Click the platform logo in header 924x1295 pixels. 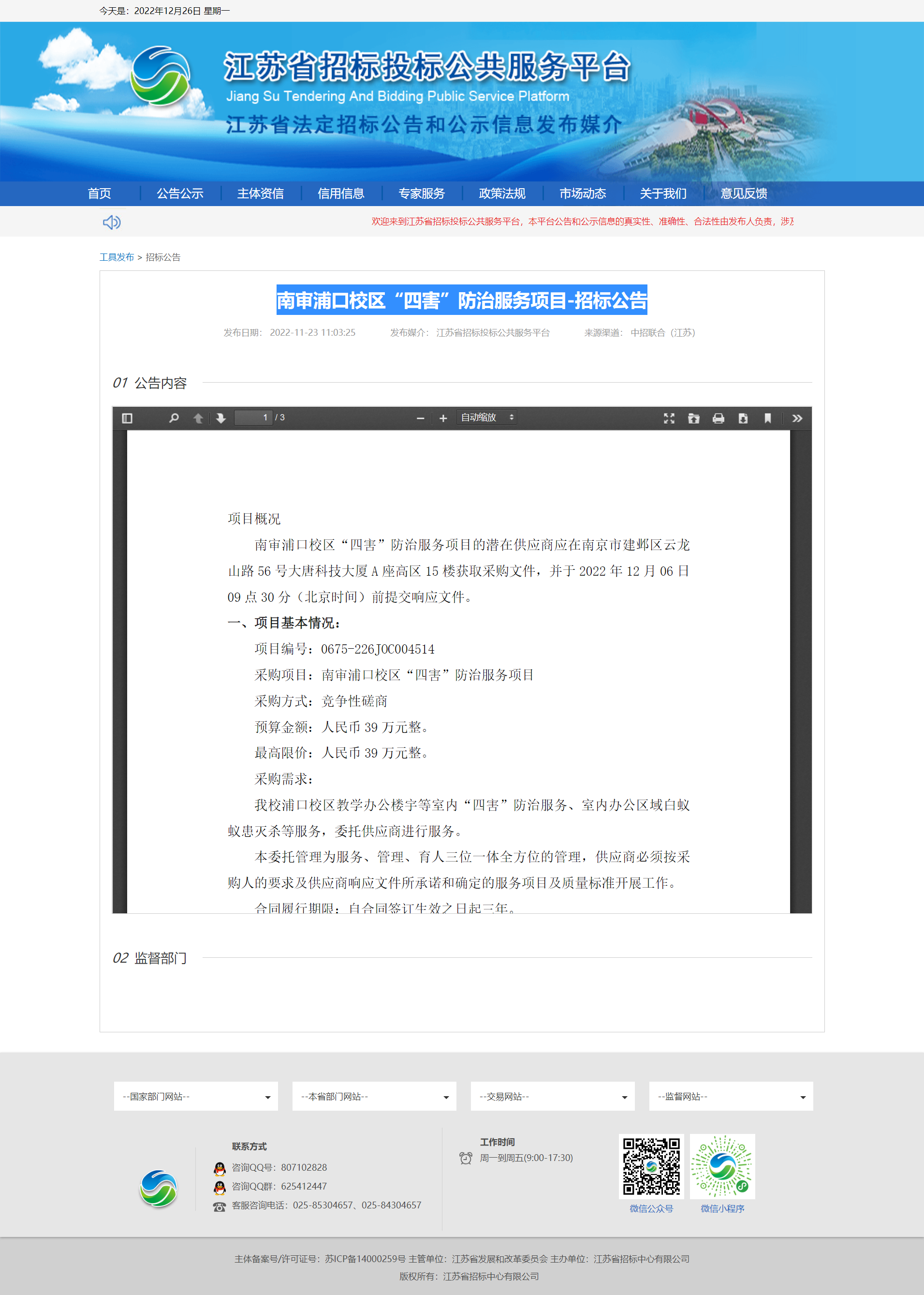[x=161, y=76]
